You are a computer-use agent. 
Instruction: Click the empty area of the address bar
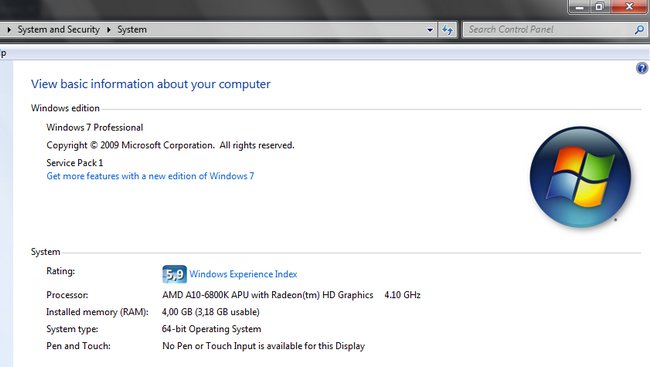[286, 30]
